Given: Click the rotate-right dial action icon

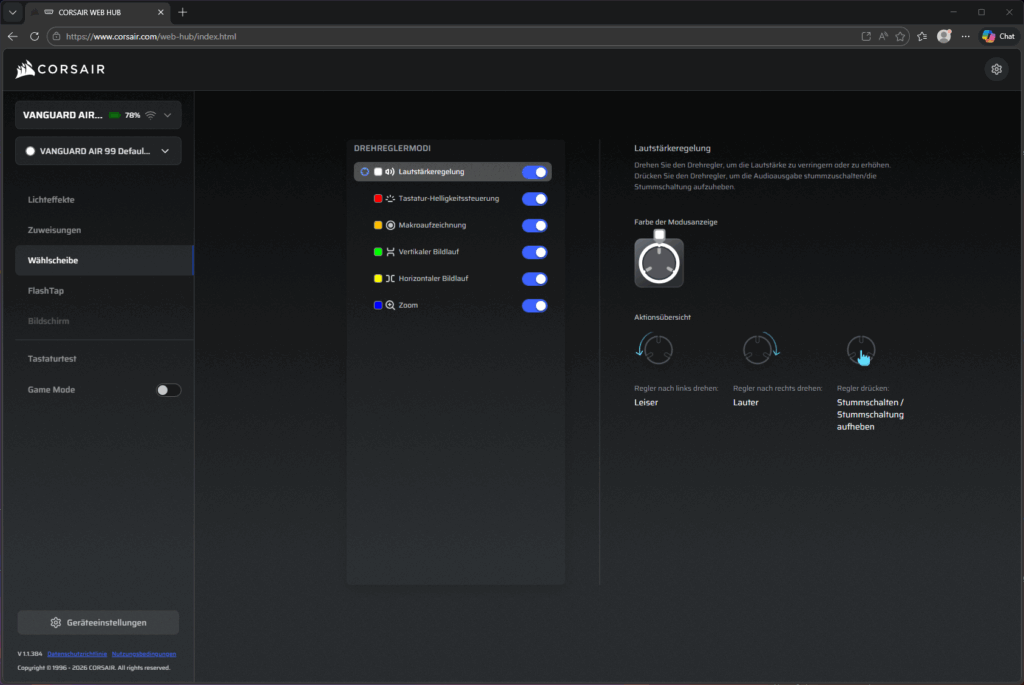Looking at the screenshot, I should click(x=760, y=349).
